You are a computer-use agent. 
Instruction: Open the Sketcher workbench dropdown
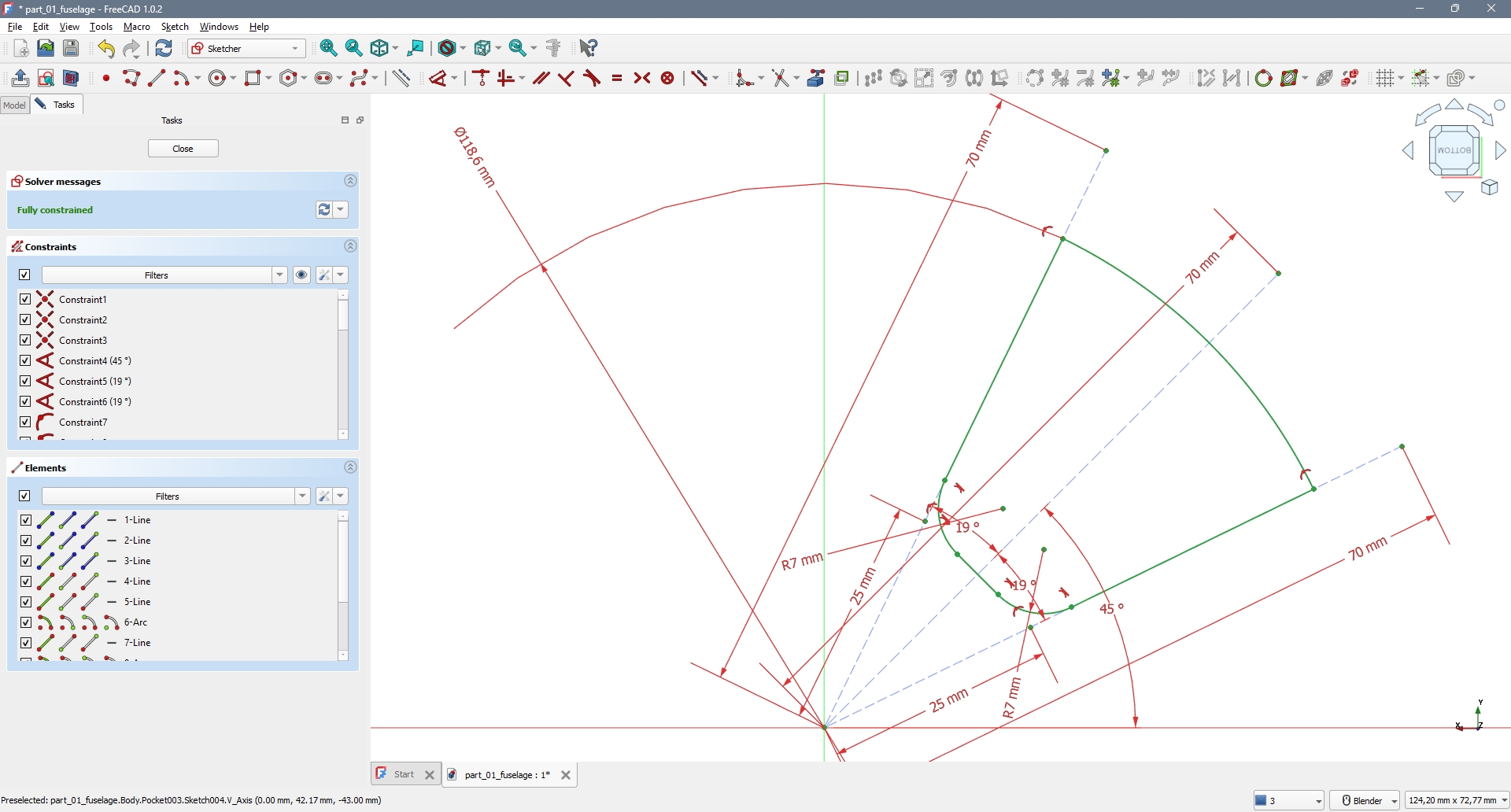[246, 49]
